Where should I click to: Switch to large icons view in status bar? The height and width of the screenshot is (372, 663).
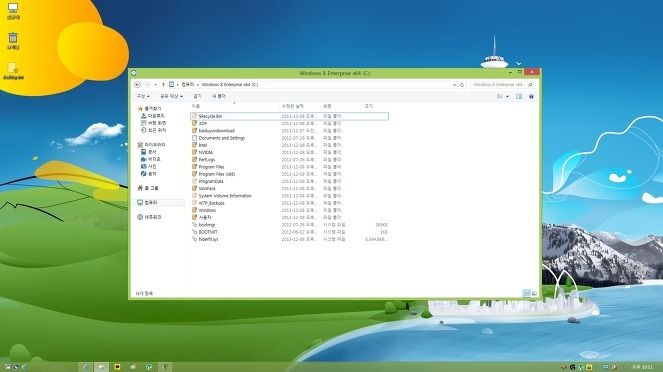tap(534, 293)
